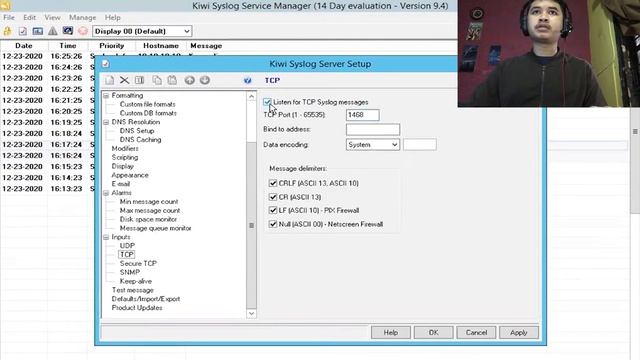
Task: Select Message queue monitor in tree
Action: coord(156,228)
